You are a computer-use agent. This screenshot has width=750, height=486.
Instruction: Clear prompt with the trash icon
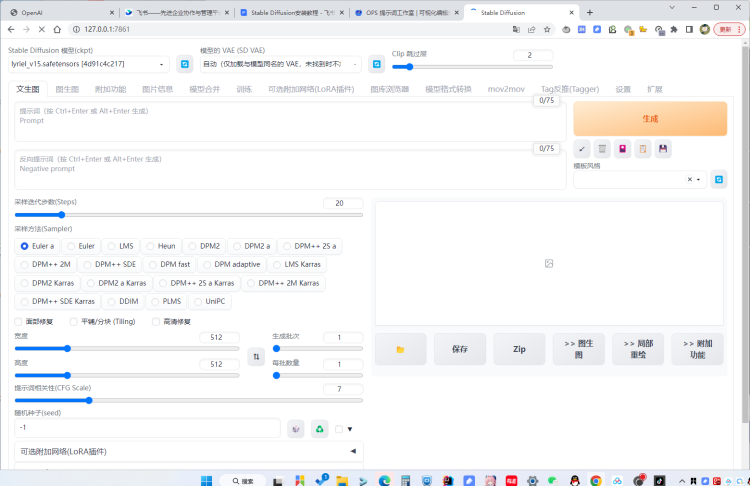click(602, 149)
